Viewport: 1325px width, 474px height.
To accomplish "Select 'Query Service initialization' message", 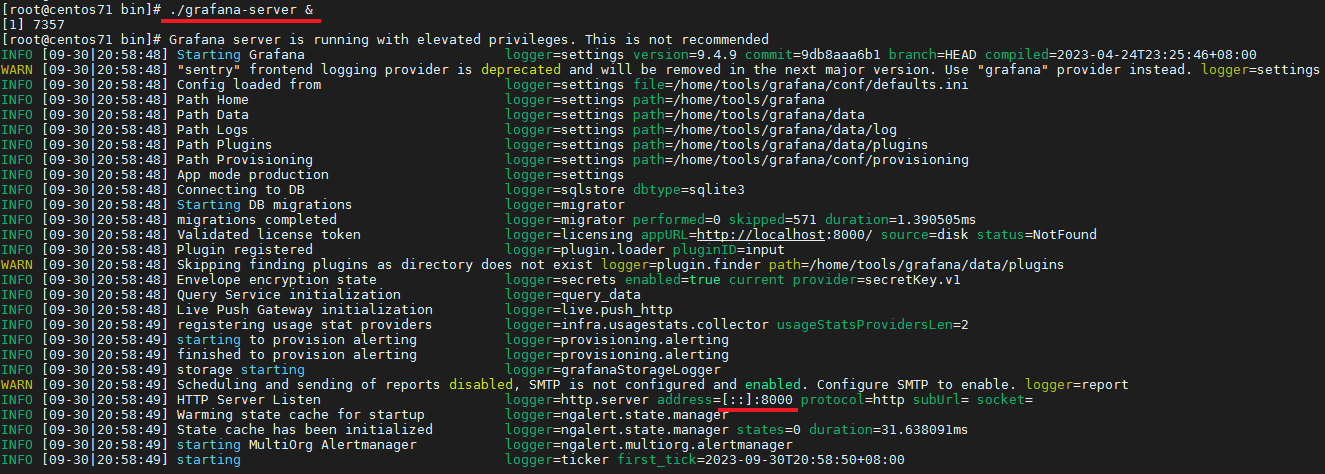I will tap(288, 295).
